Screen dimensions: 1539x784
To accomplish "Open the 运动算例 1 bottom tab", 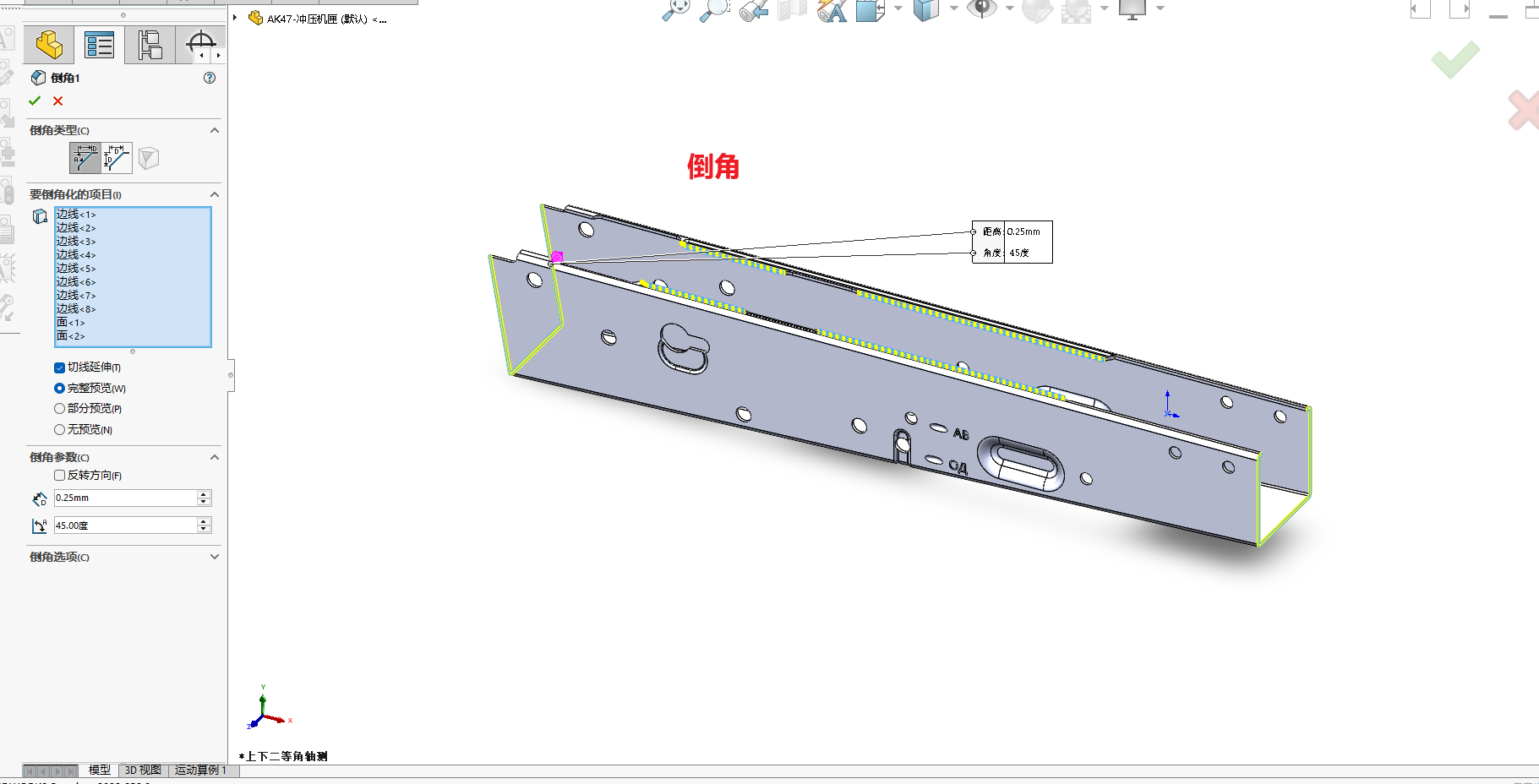I will pos(201,770).
